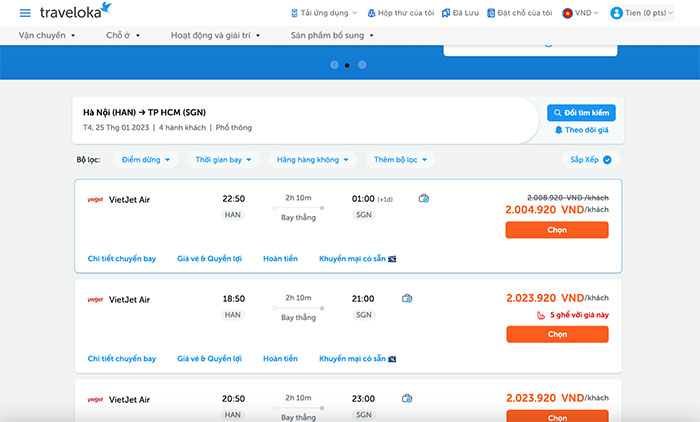
Task: Open Hãng hàng không filter
Action: (x=312, y=159)
